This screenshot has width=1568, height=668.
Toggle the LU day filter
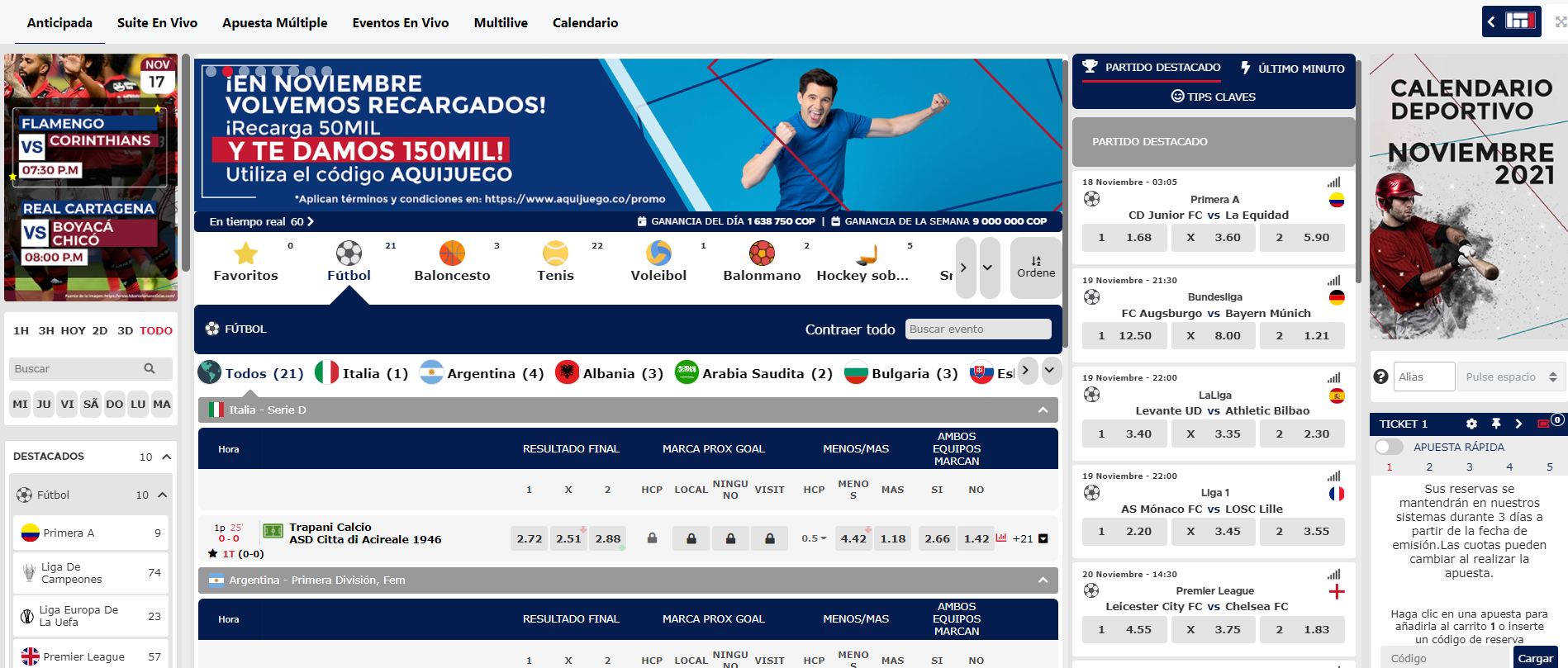pyautogui.click(x=138, y=404)
